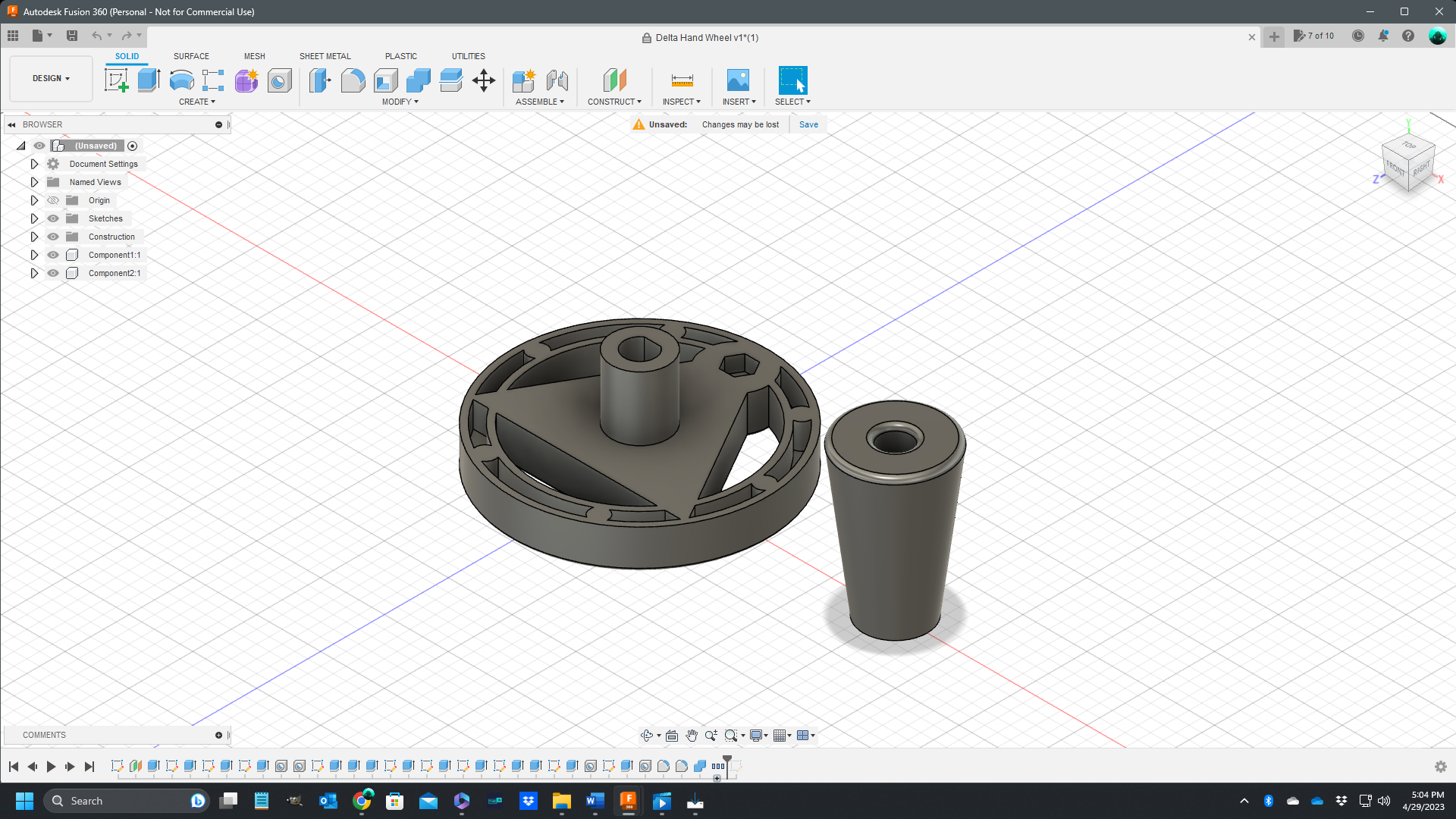Image resolution: width=1456 pixels, height=819 pixels.
Task: Open the ASSEMBLE dropdown menu
Action: click(x=539, y=102)
